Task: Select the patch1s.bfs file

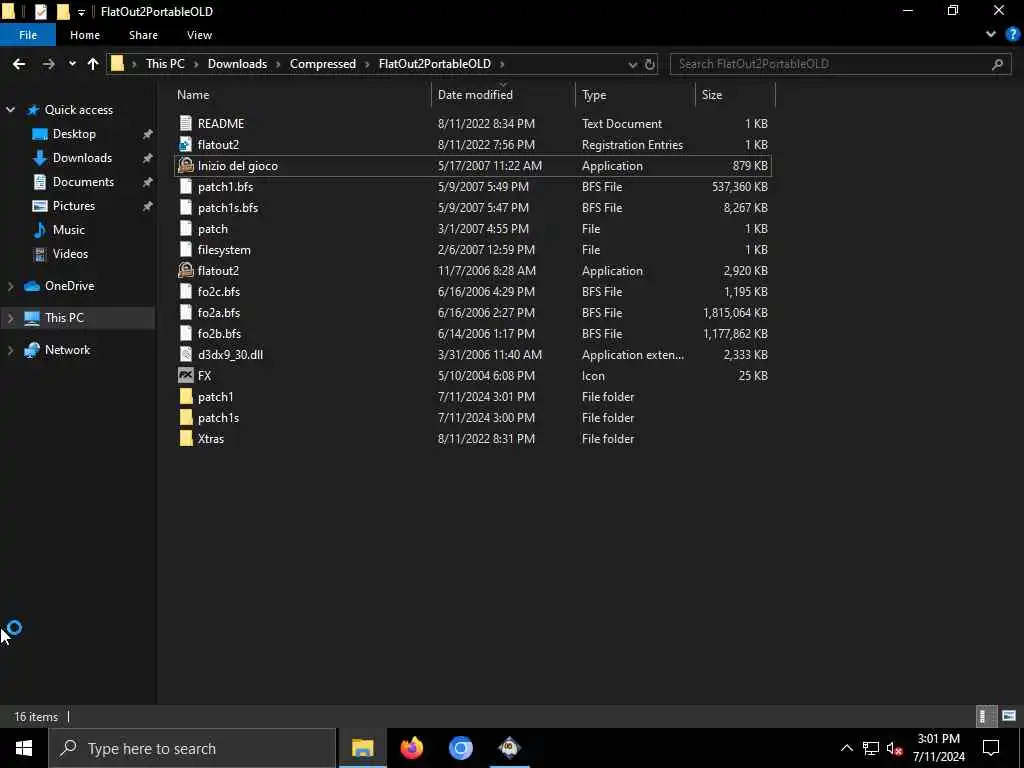Action: 228,208
